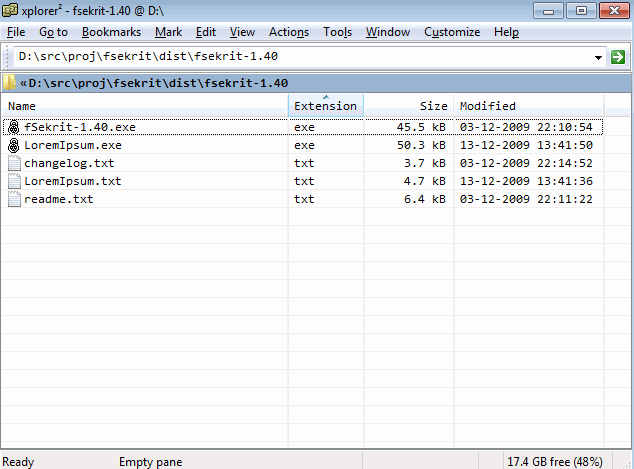Sort by the Name column header
This screenshot has height=469, width=634.
[145, 106]
